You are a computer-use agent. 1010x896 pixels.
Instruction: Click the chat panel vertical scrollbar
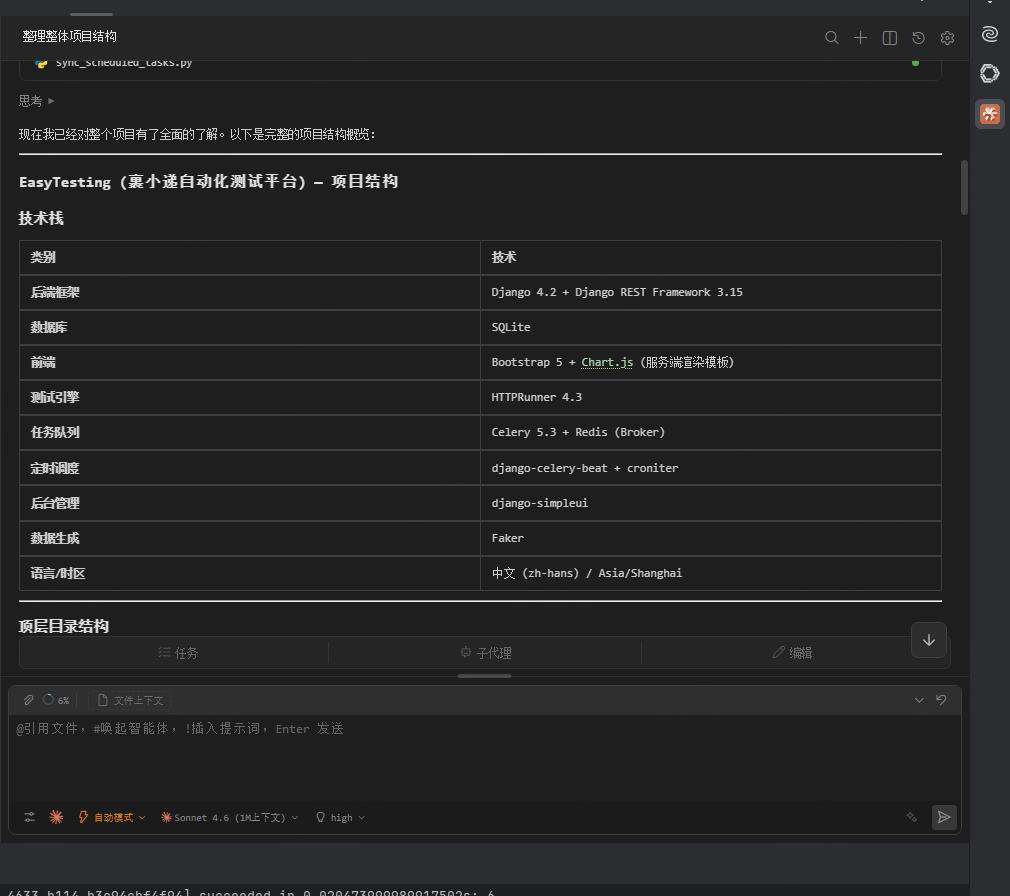tap(964, 187)
